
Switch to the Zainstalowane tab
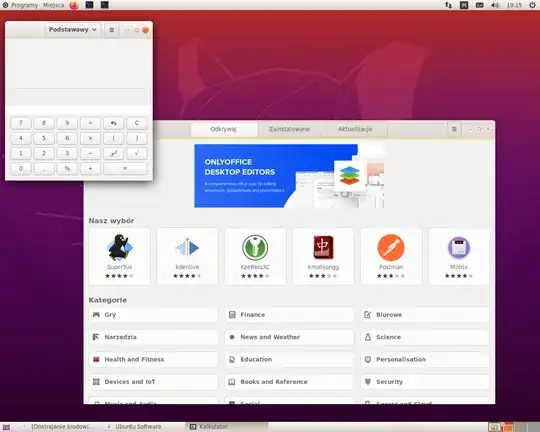(x=289, y=129)
